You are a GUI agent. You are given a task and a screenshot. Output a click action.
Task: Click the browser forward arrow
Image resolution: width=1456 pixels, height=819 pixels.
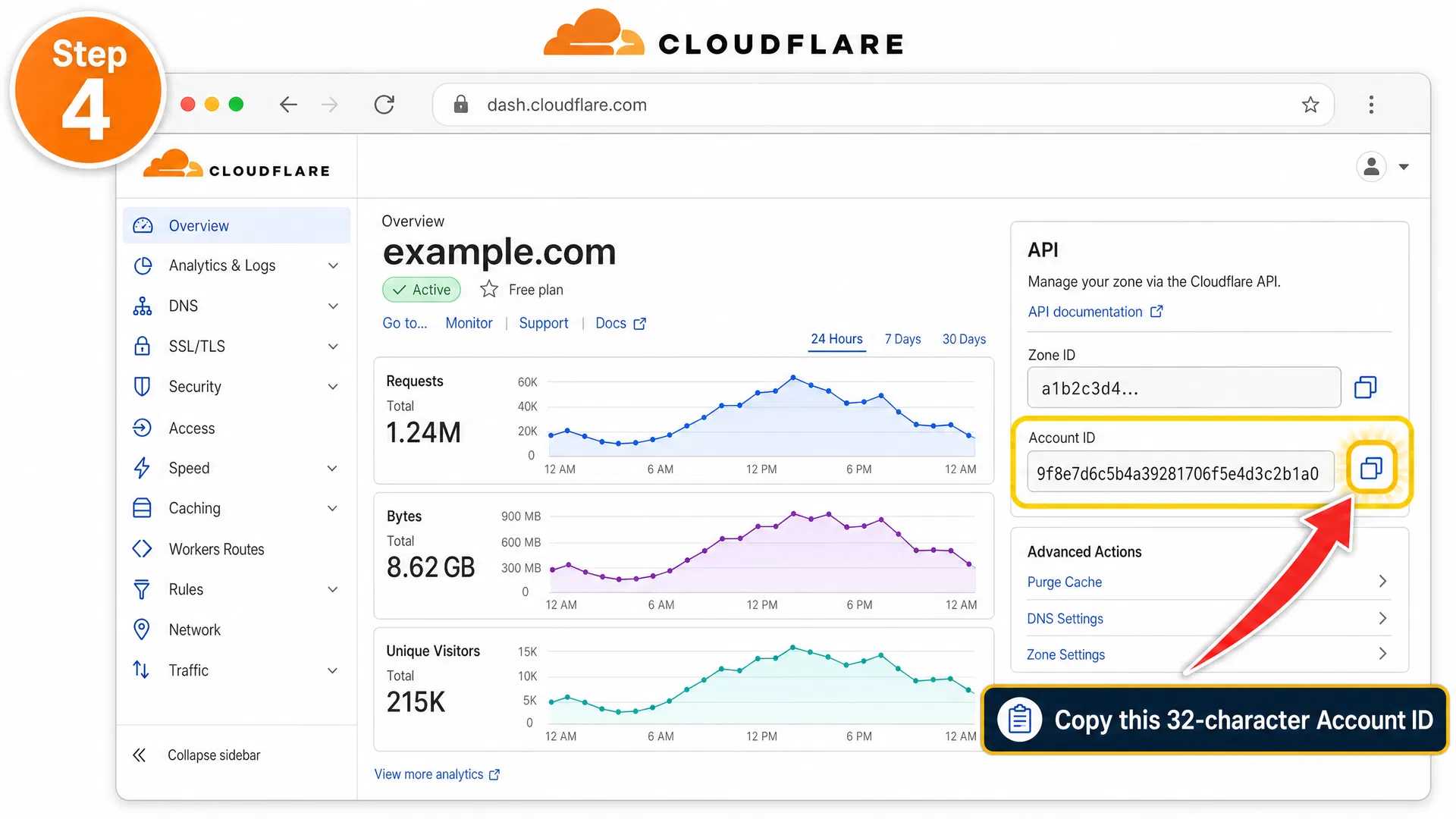(330, 105)
